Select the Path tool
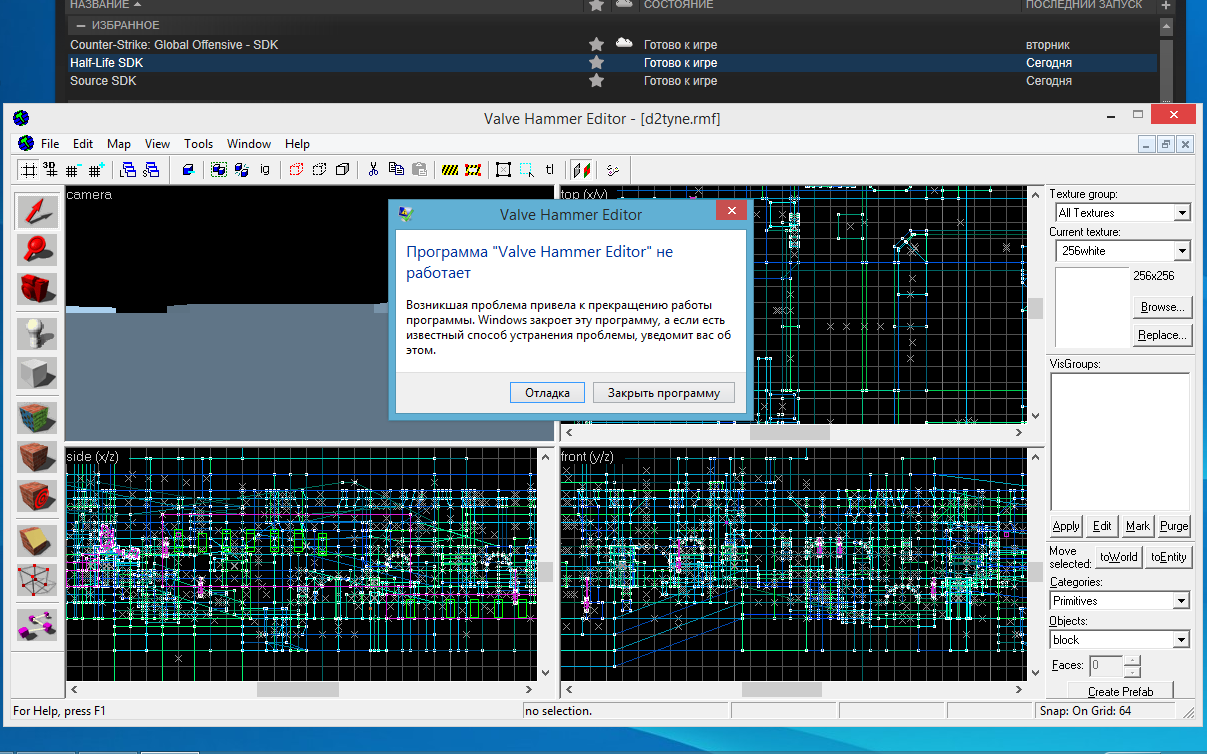Image resolution: width=1207 pixels, height=754 pixels. pos(37,624)
